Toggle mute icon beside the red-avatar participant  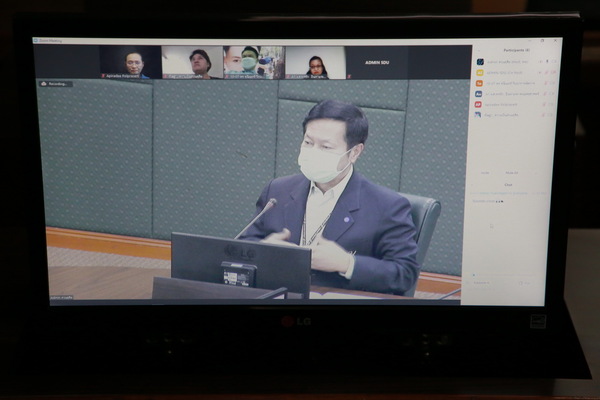545,104
